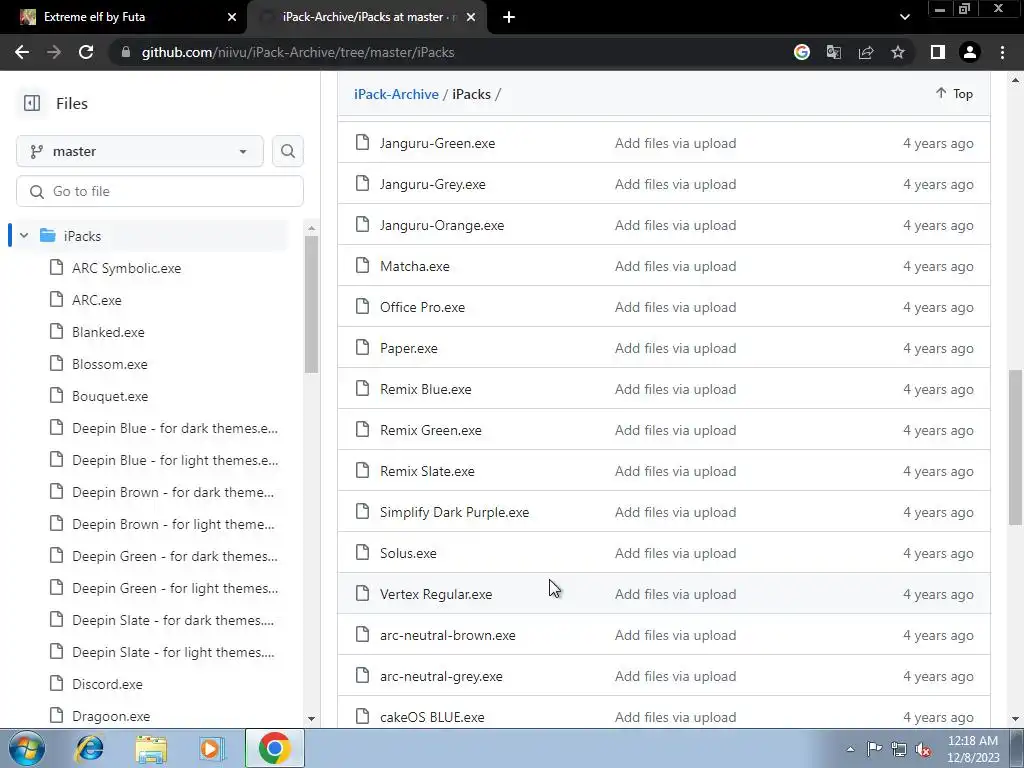Open the tab search dropdown arrow

pyautogui.click(x=904, y=18)
